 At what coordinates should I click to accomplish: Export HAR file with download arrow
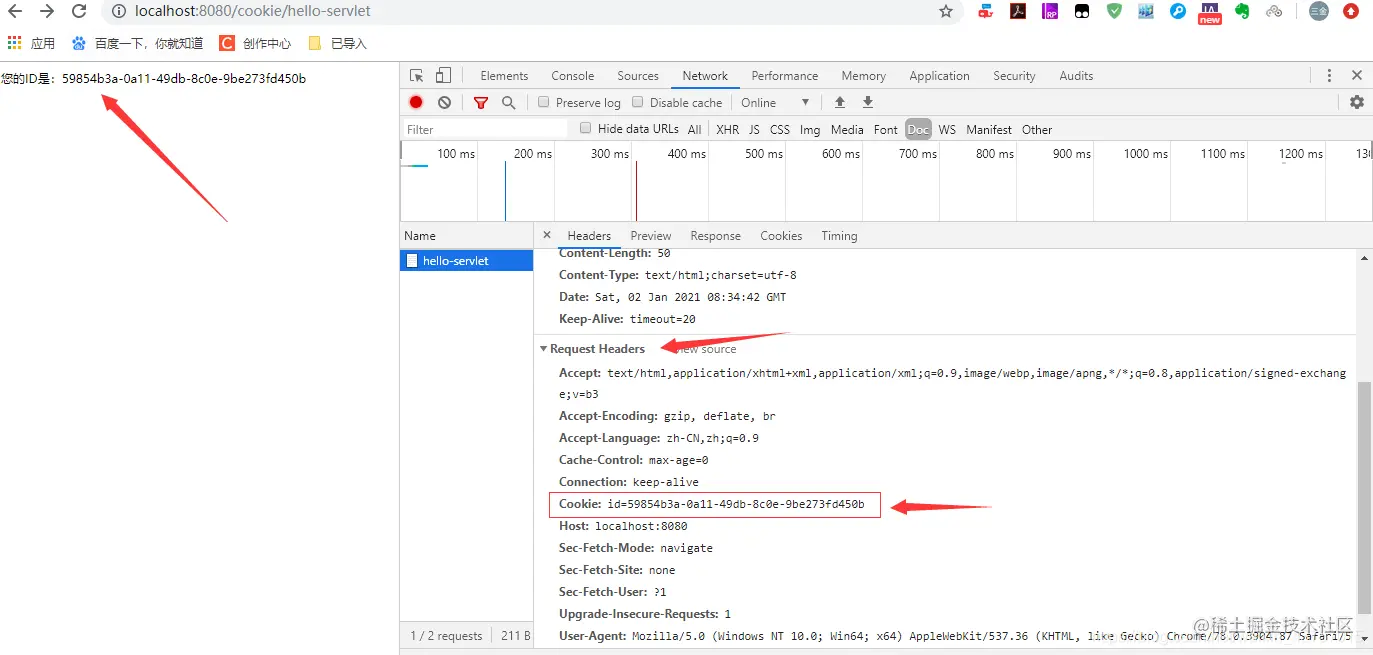click(868, 102)
